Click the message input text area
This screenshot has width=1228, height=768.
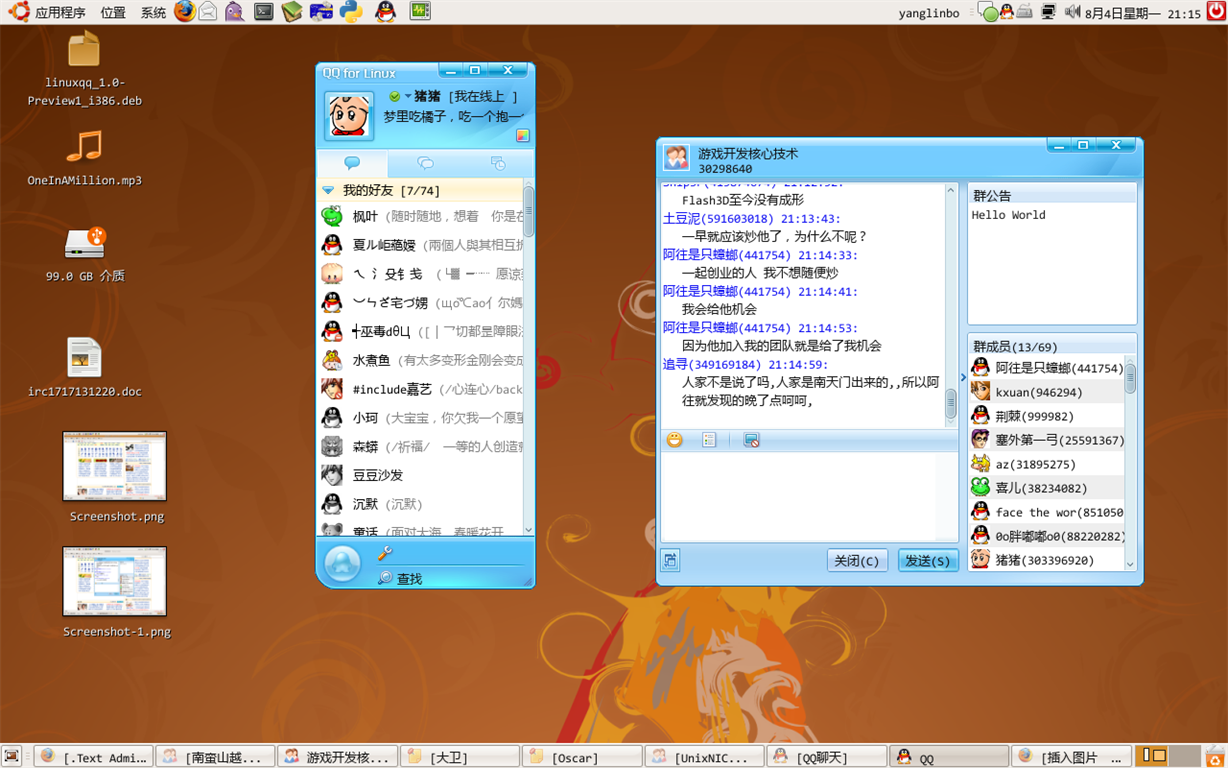click(x=808, y=497)
